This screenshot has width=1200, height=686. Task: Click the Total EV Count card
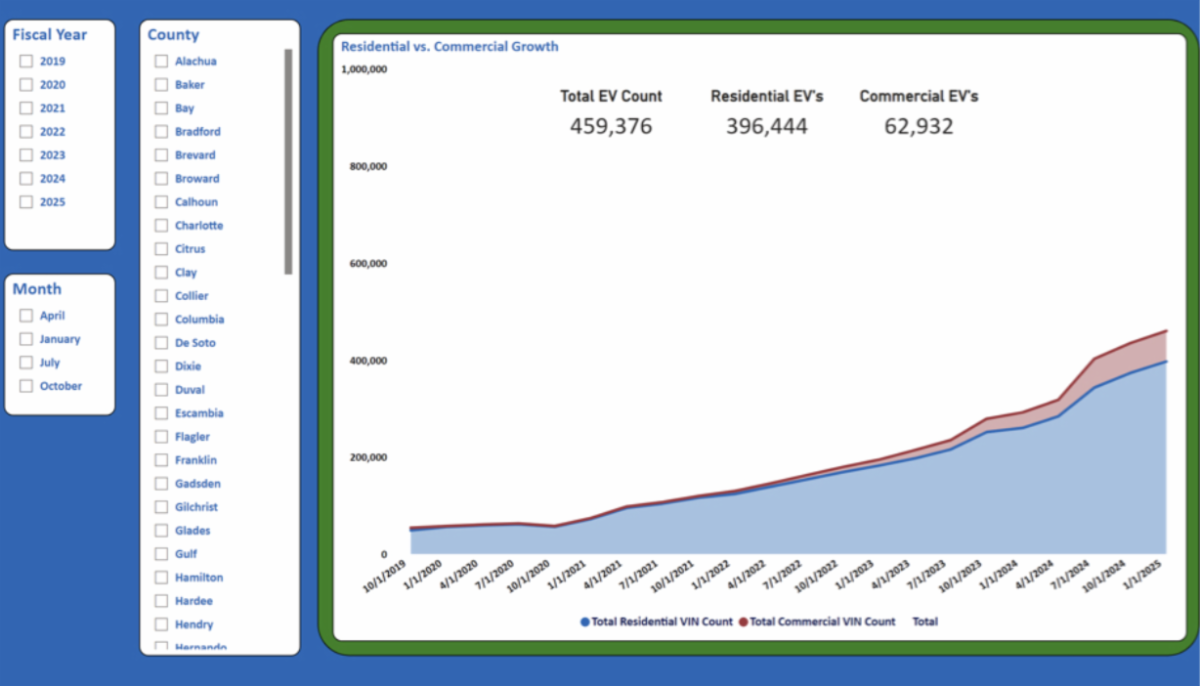tap(611, 112)
